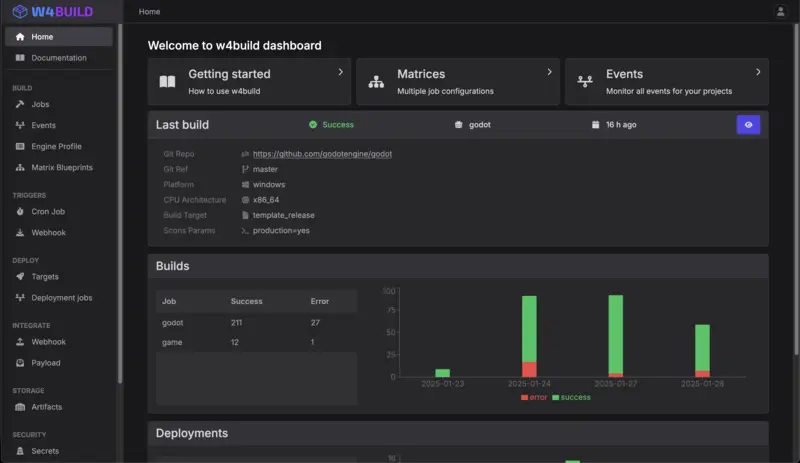Viewport: 800px width, 463px height.
Task: Click the Deployments section heading
Action: point(192,433)
